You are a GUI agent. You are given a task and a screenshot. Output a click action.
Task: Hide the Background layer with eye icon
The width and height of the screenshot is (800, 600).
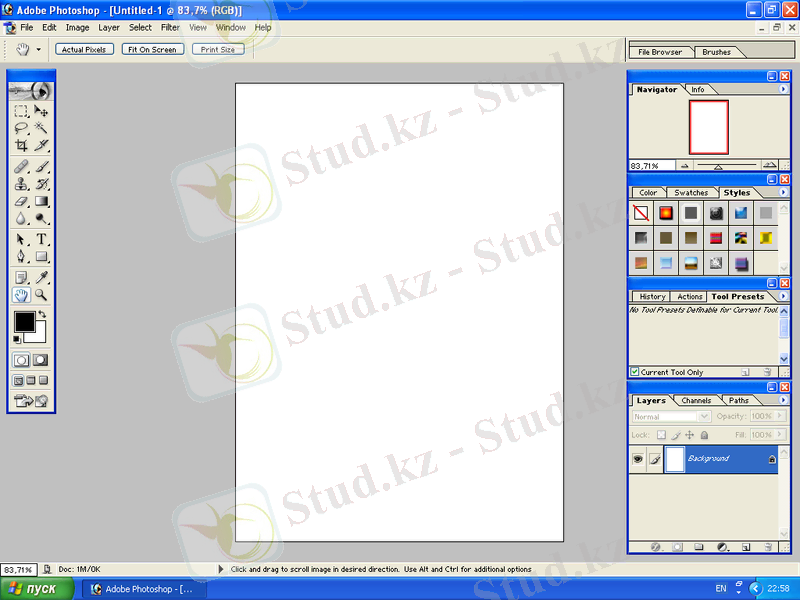(x=636, y=459)
